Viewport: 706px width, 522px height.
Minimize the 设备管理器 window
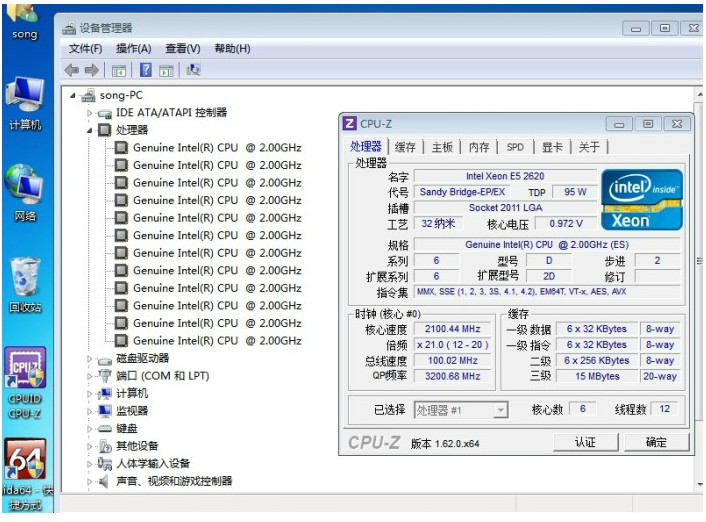636,28
